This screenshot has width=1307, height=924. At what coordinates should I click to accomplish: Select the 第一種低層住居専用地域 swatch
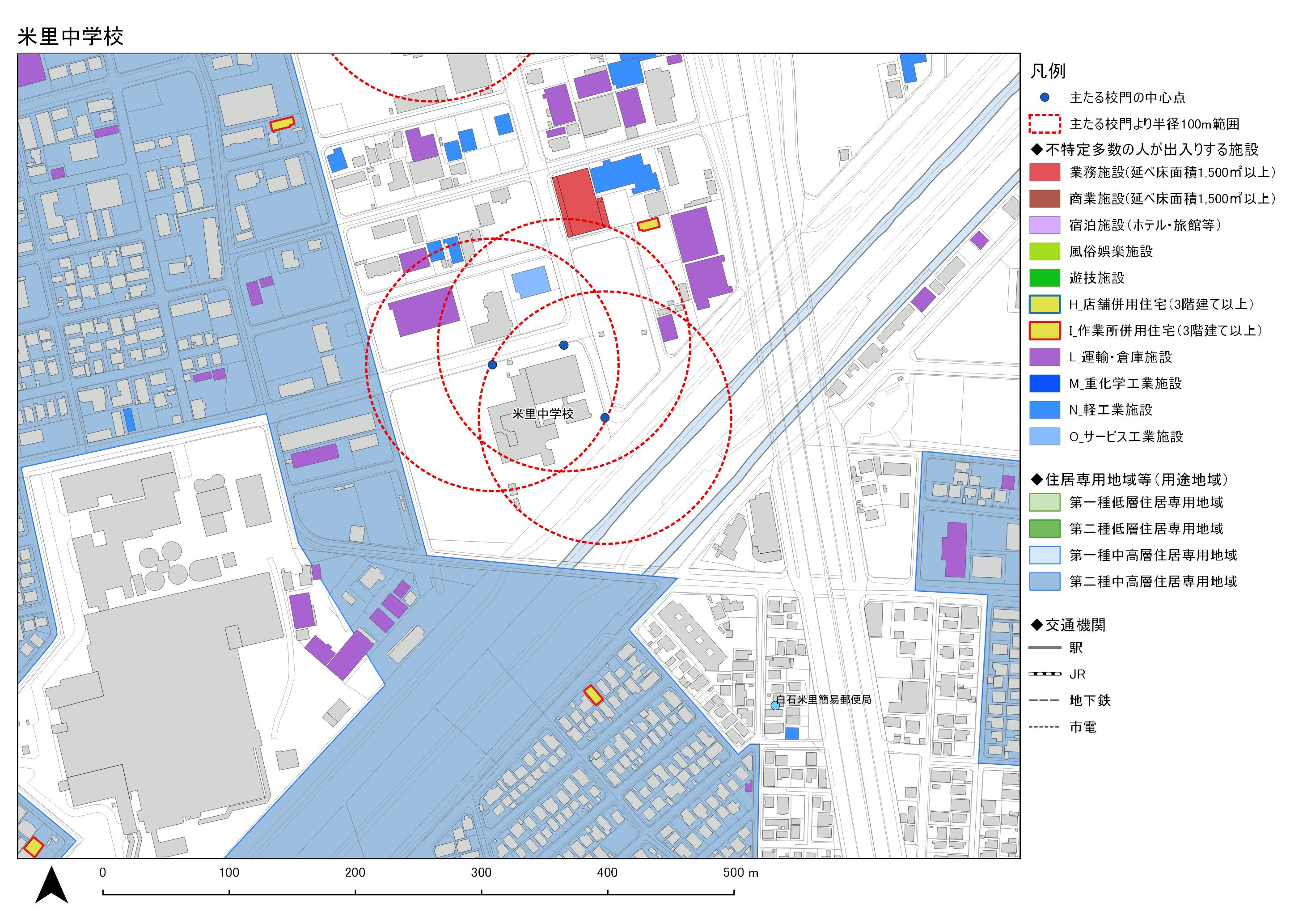pos(1045,502)
